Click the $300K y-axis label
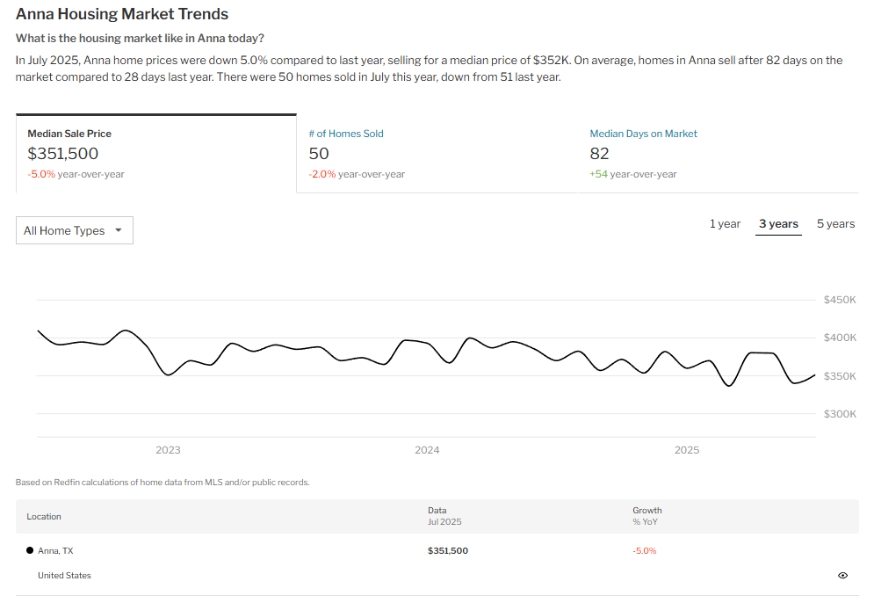 839,413
